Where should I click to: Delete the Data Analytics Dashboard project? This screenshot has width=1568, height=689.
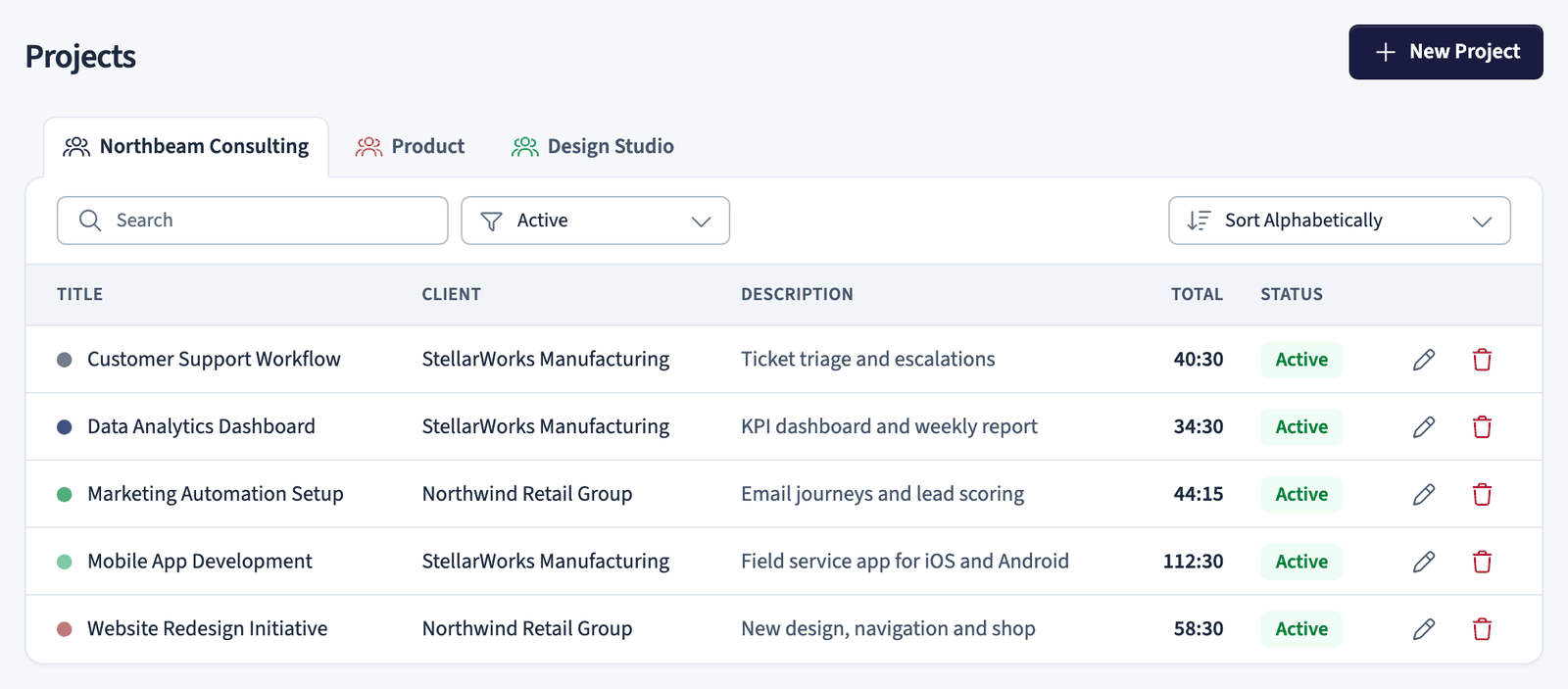coord(1482,426)
